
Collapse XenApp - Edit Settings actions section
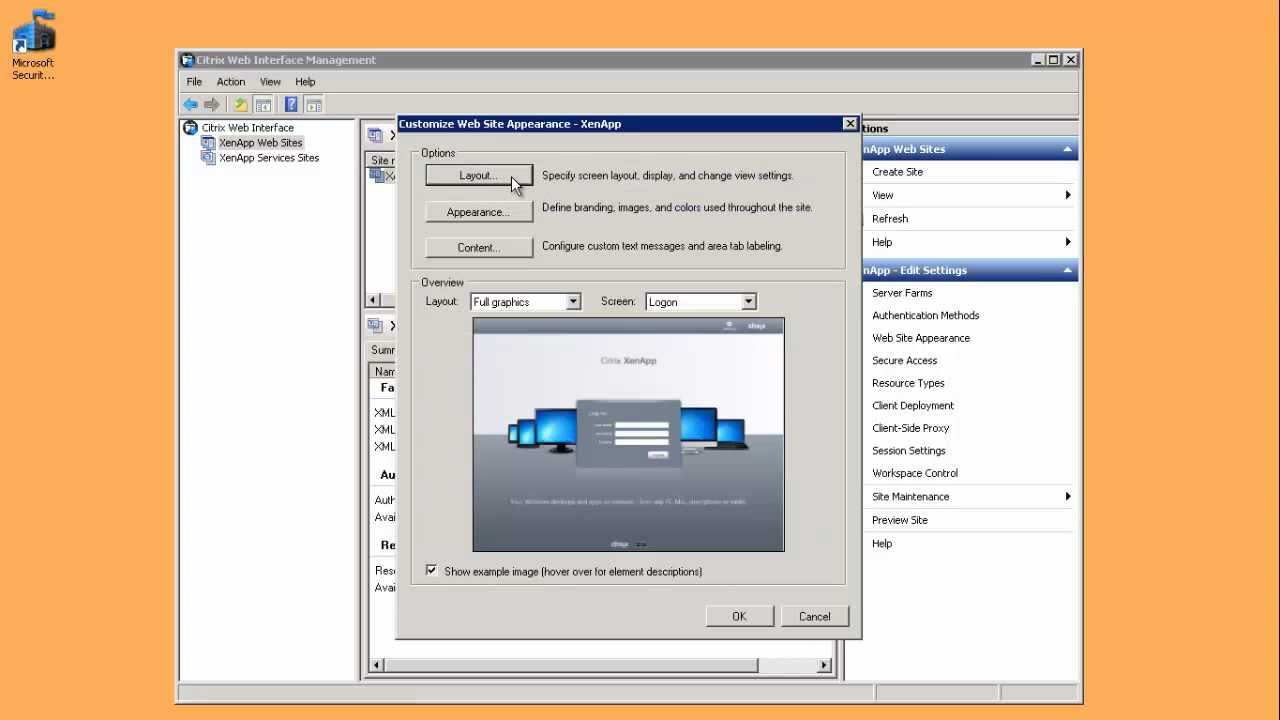pos(1067,270)
